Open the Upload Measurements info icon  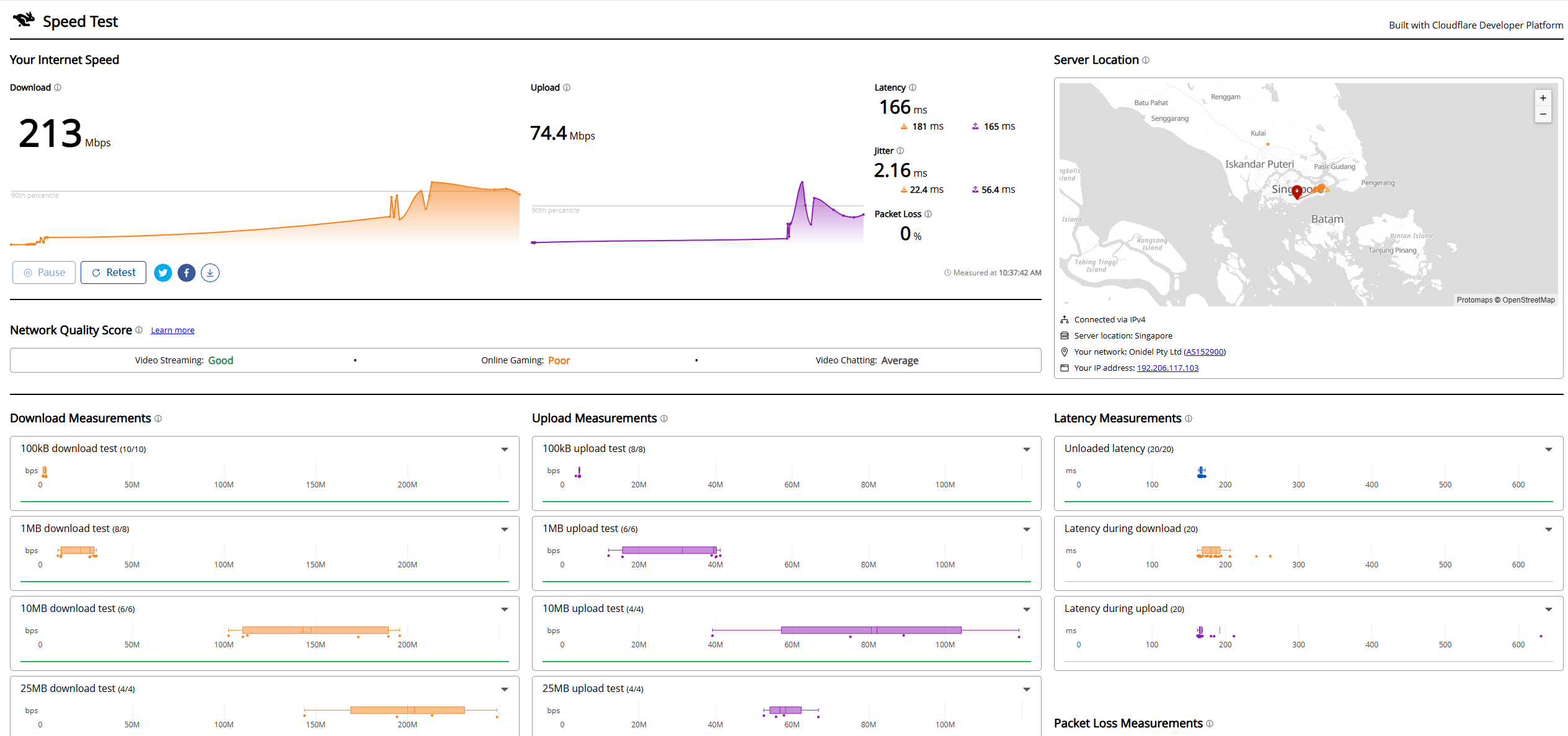(x=664, y=419)
